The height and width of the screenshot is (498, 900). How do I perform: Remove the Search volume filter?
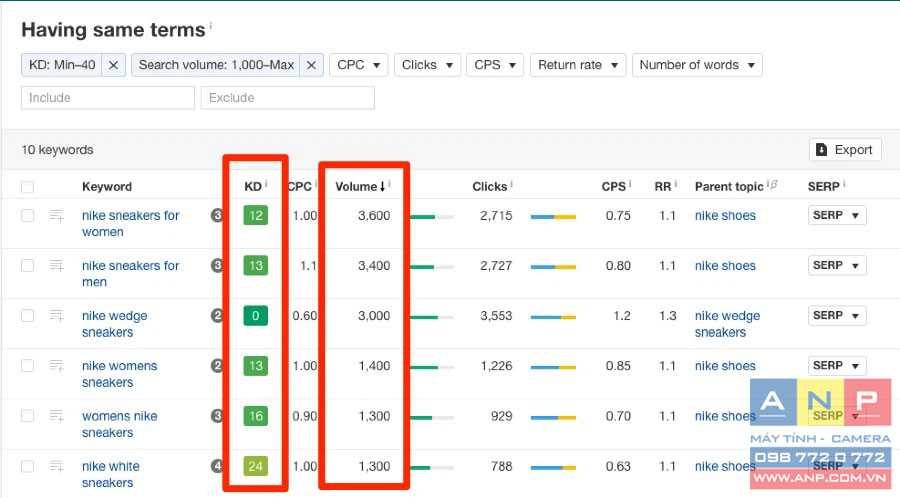click(x=311, y=65)
